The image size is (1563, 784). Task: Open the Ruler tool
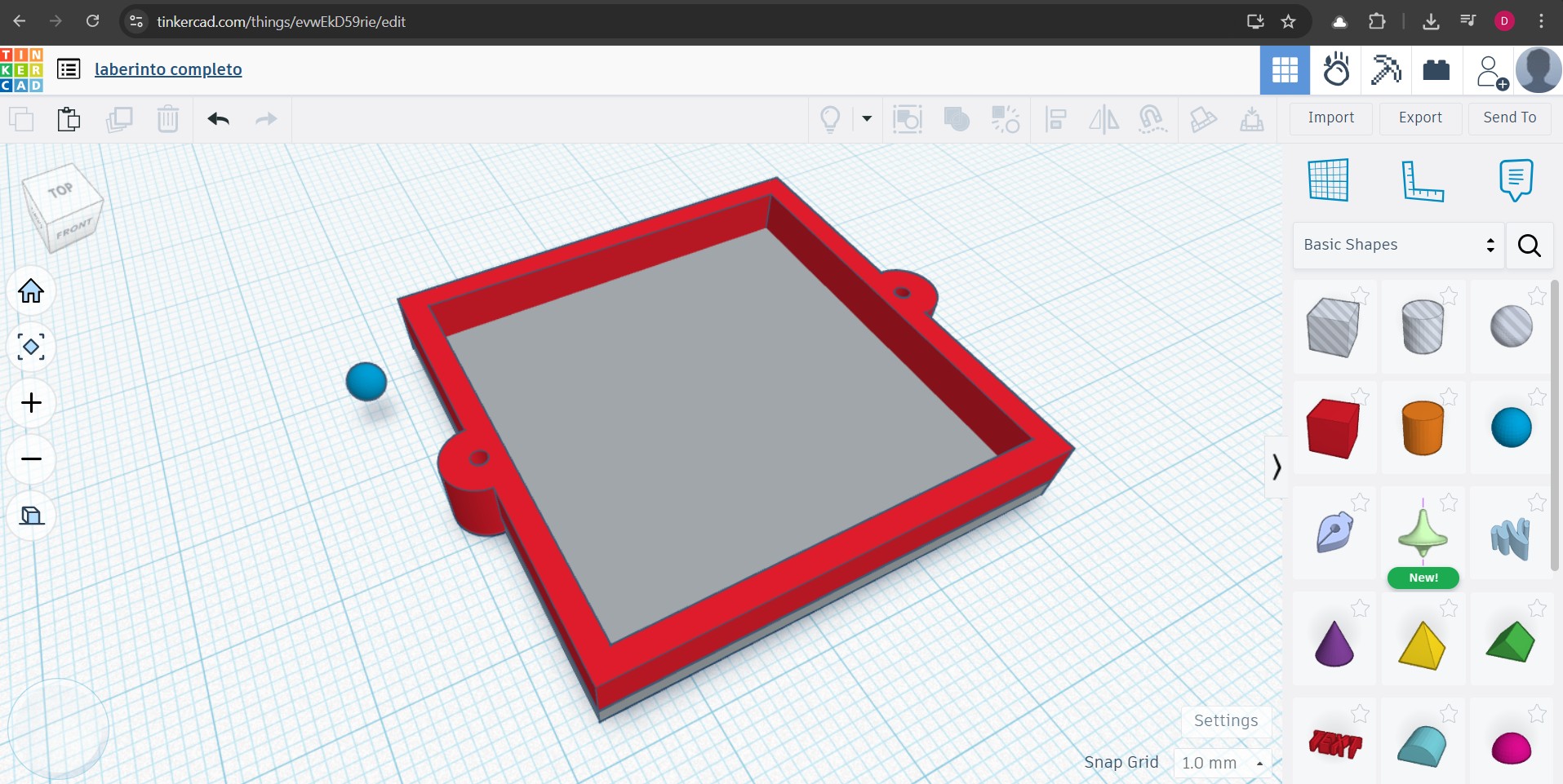(1422, 180)
